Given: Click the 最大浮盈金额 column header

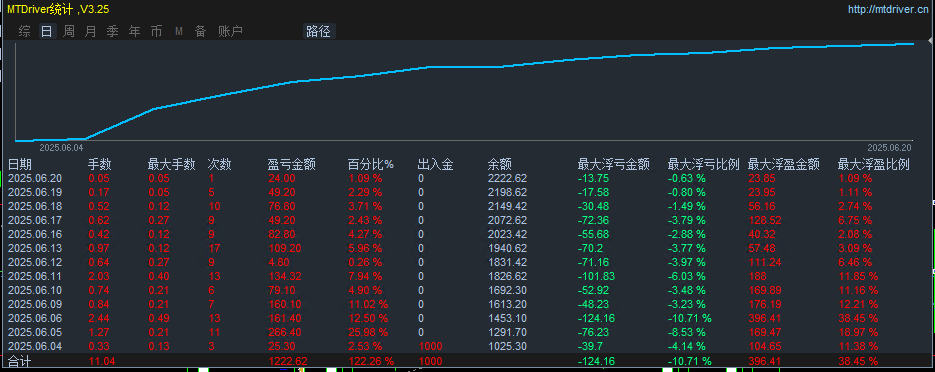Looking at the screenshot, I should (x=784, y=165).
